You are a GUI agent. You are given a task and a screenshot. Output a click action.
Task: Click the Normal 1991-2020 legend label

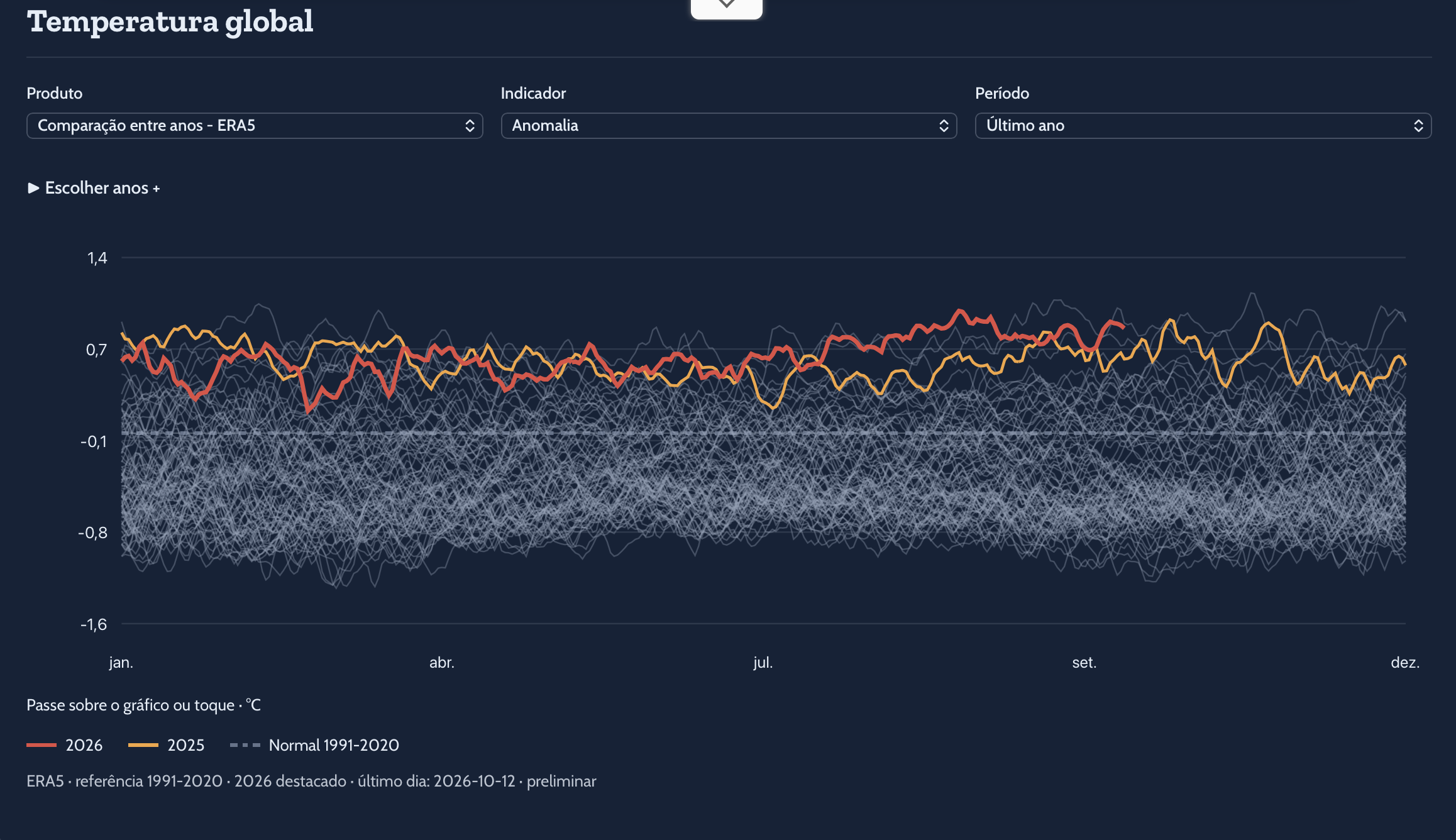334,745
